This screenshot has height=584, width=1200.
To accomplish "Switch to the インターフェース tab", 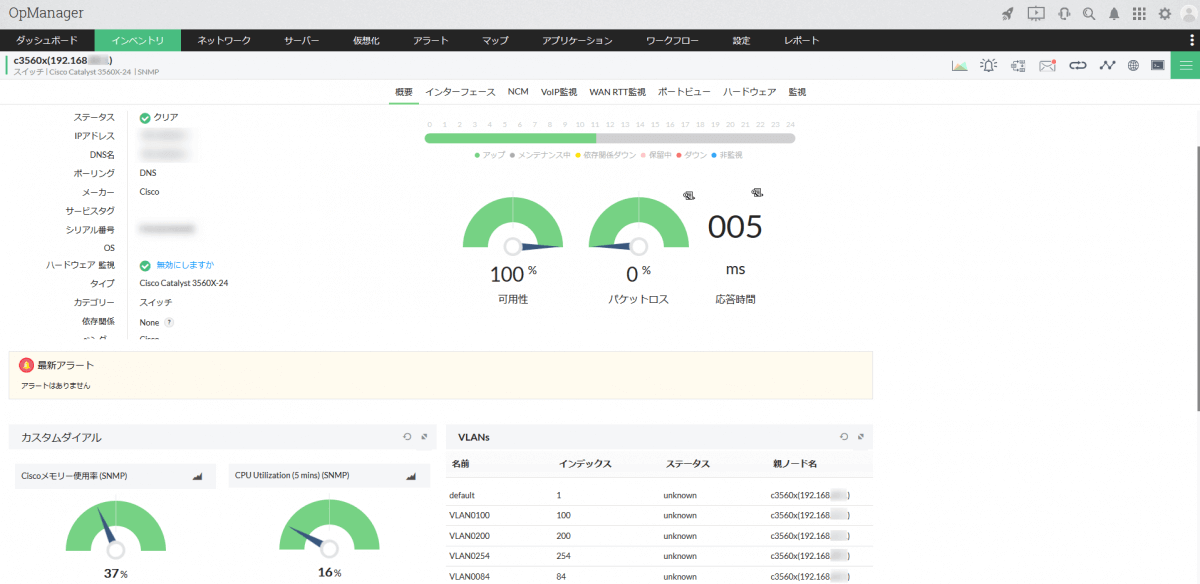I will coord(460,92).
